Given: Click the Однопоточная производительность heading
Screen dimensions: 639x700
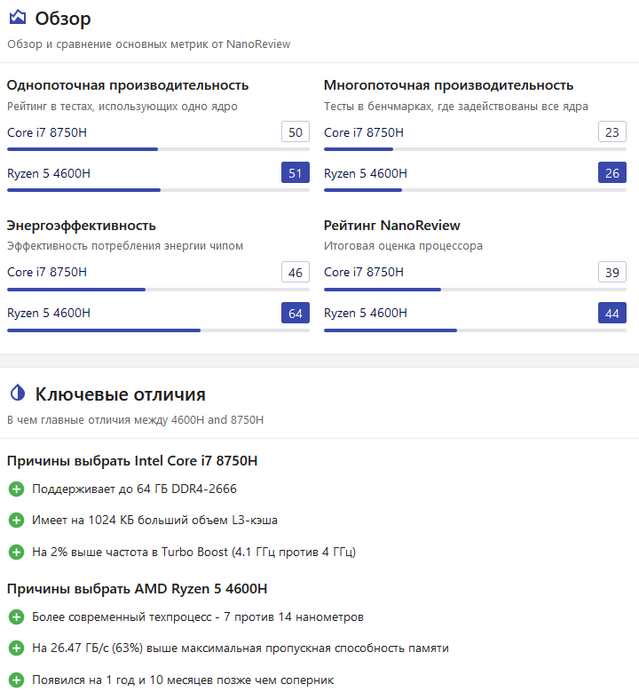Looking at the screenshot, I should 128,85.
